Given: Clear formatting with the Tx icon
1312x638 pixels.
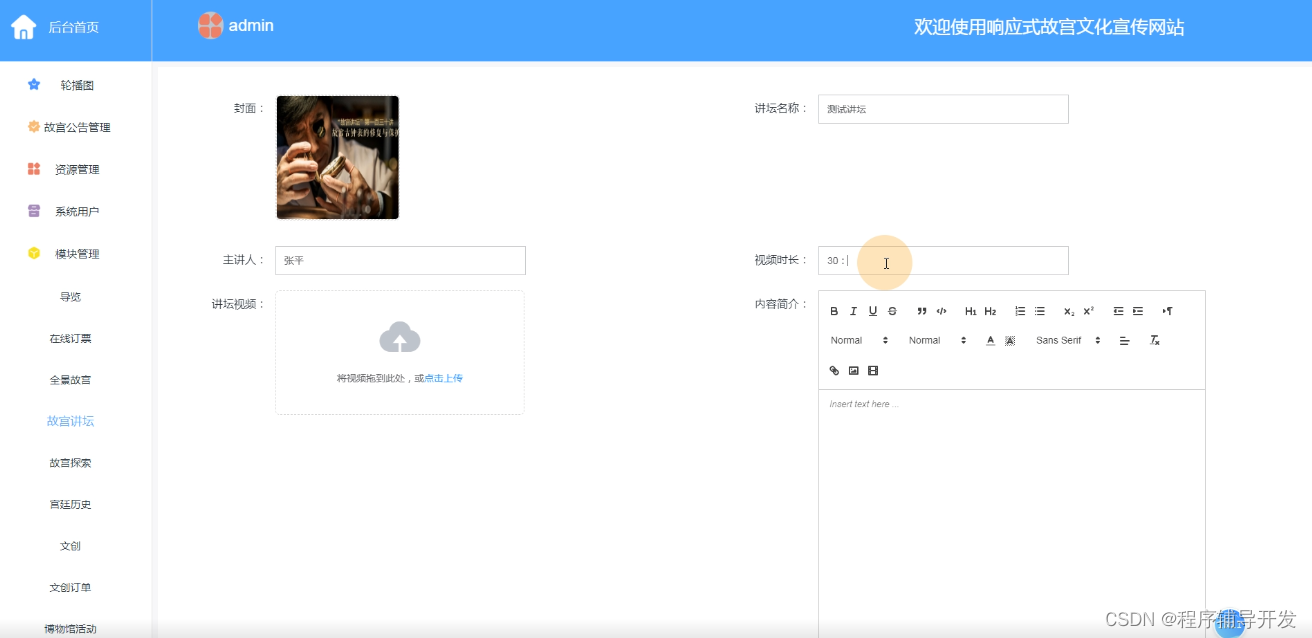Looking at the screenshot, I should 1154,341.
